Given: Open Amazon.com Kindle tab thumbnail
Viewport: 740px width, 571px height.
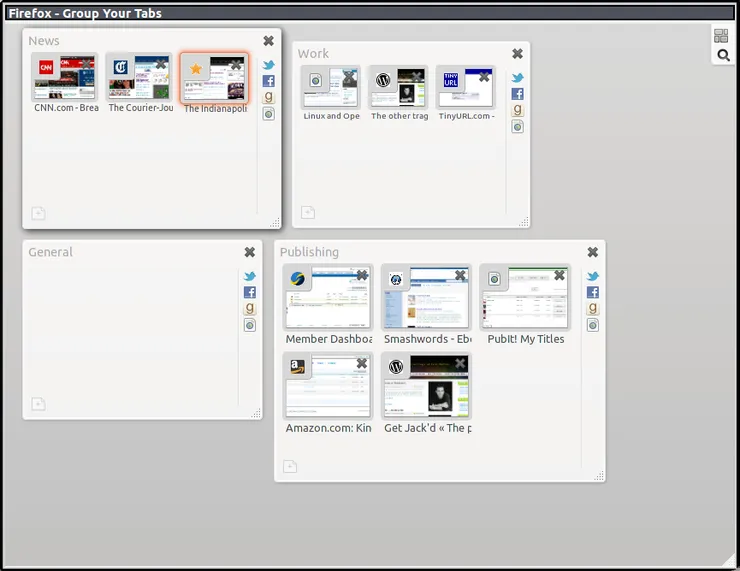Looking at the screenshot, I should pos(328,386).
